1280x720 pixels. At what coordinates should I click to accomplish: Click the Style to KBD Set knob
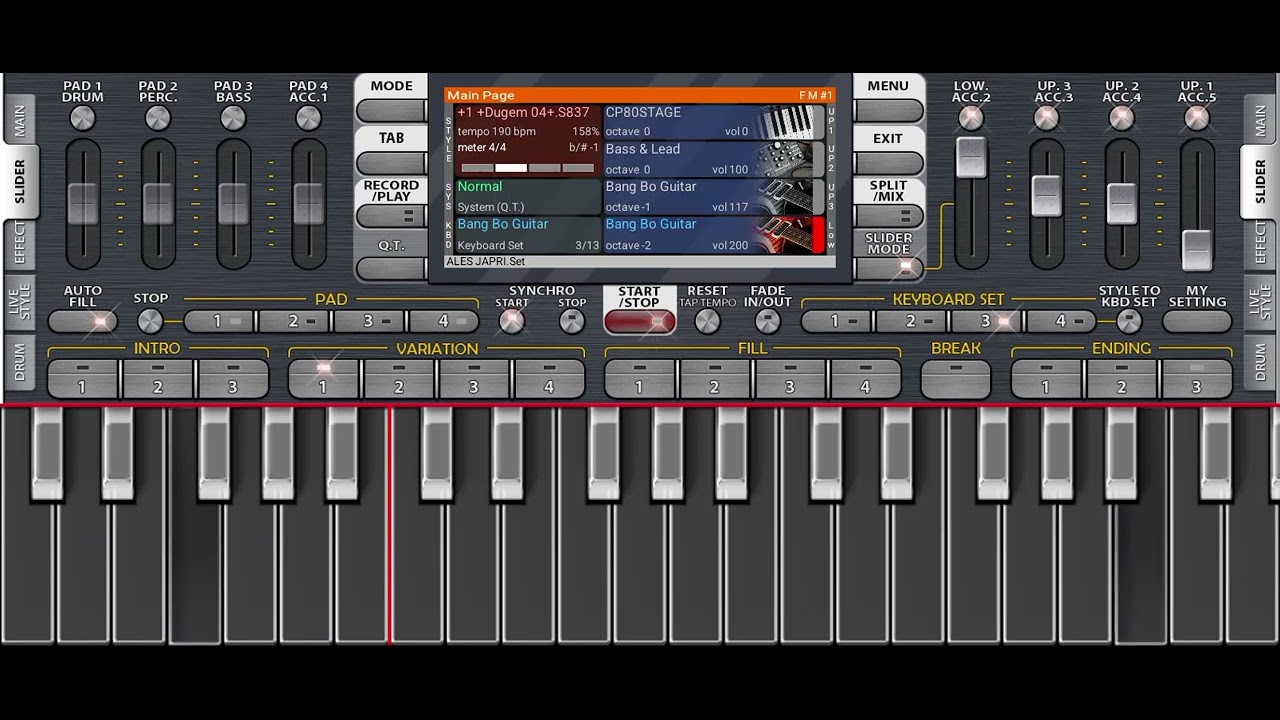(x=1129, y=321)
